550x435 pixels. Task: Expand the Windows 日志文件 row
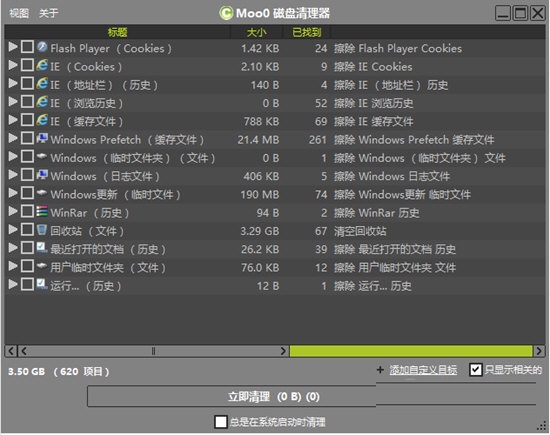(x=13, y=174)
